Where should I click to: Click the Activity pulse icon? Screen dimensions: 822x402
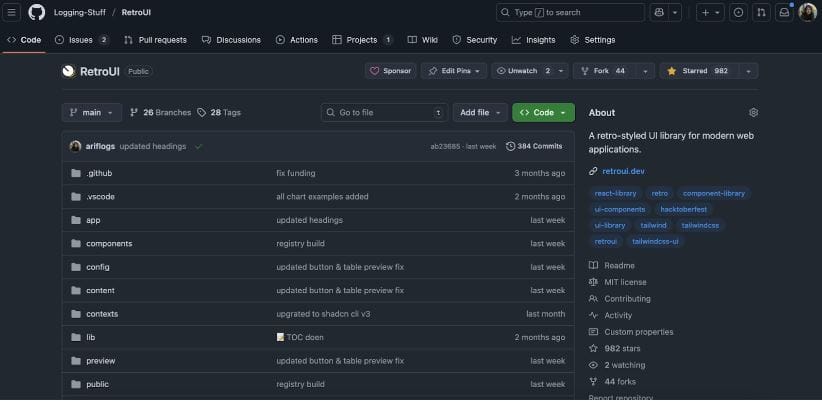pyautogui.click(x=593, y=316)
